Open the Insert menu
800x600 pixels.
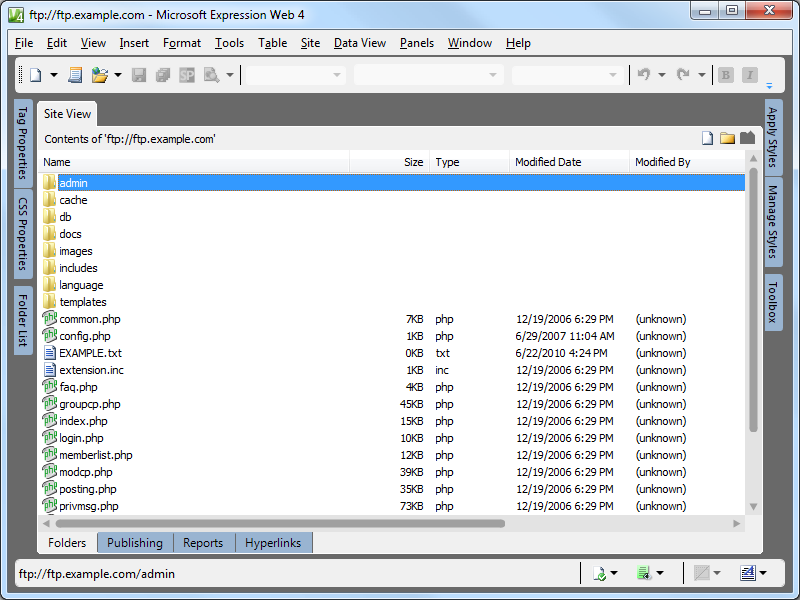pos(134,43)
